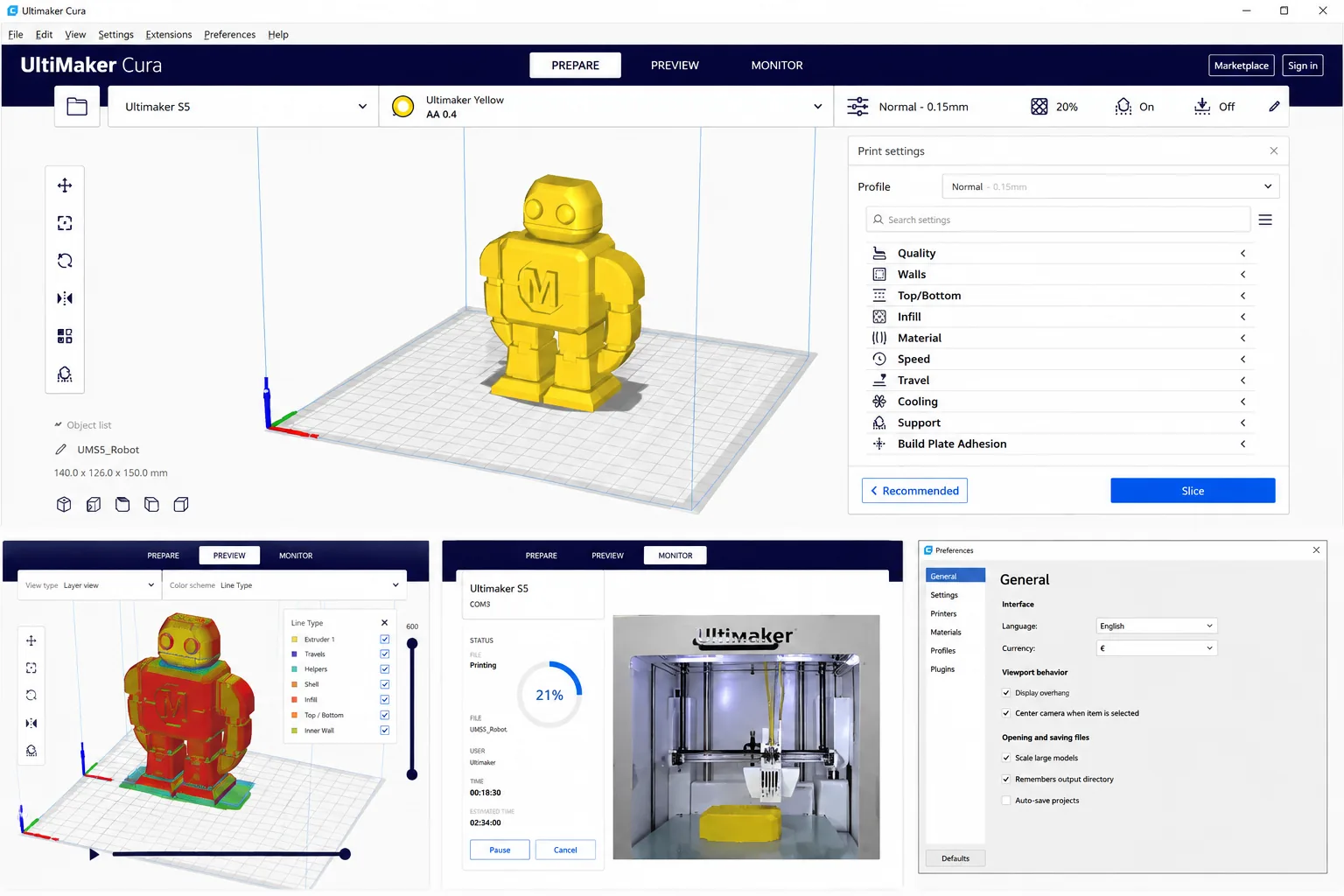Expand the Infill settings category

[1059, 317]
